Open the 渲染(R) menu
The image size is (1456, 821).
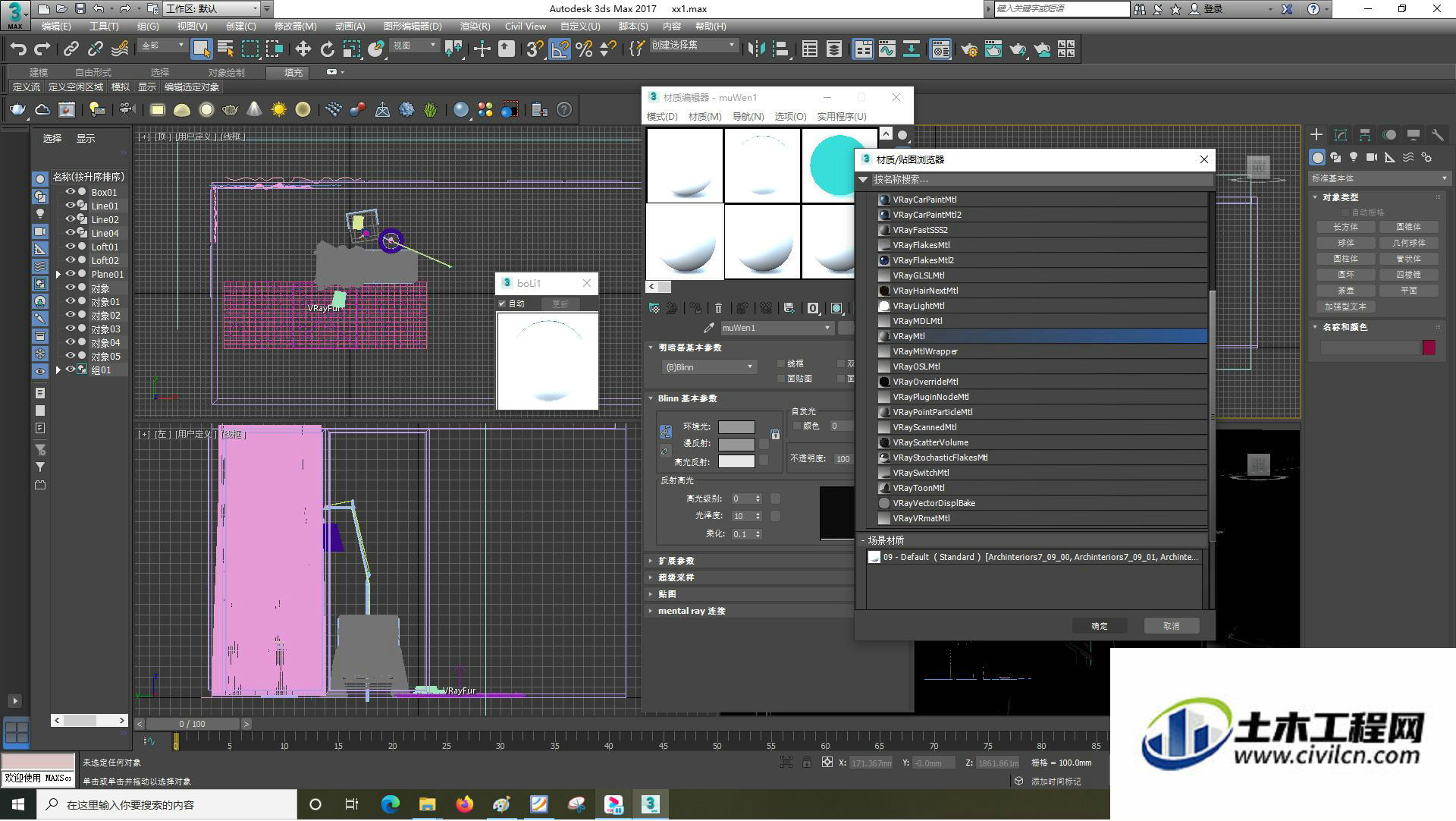(x=475, y=26)
